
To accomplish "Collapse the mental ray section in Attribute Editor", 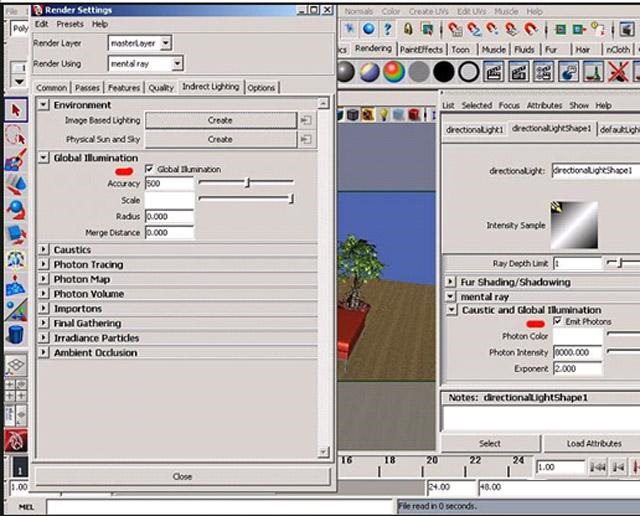I will tap(450, 296).
